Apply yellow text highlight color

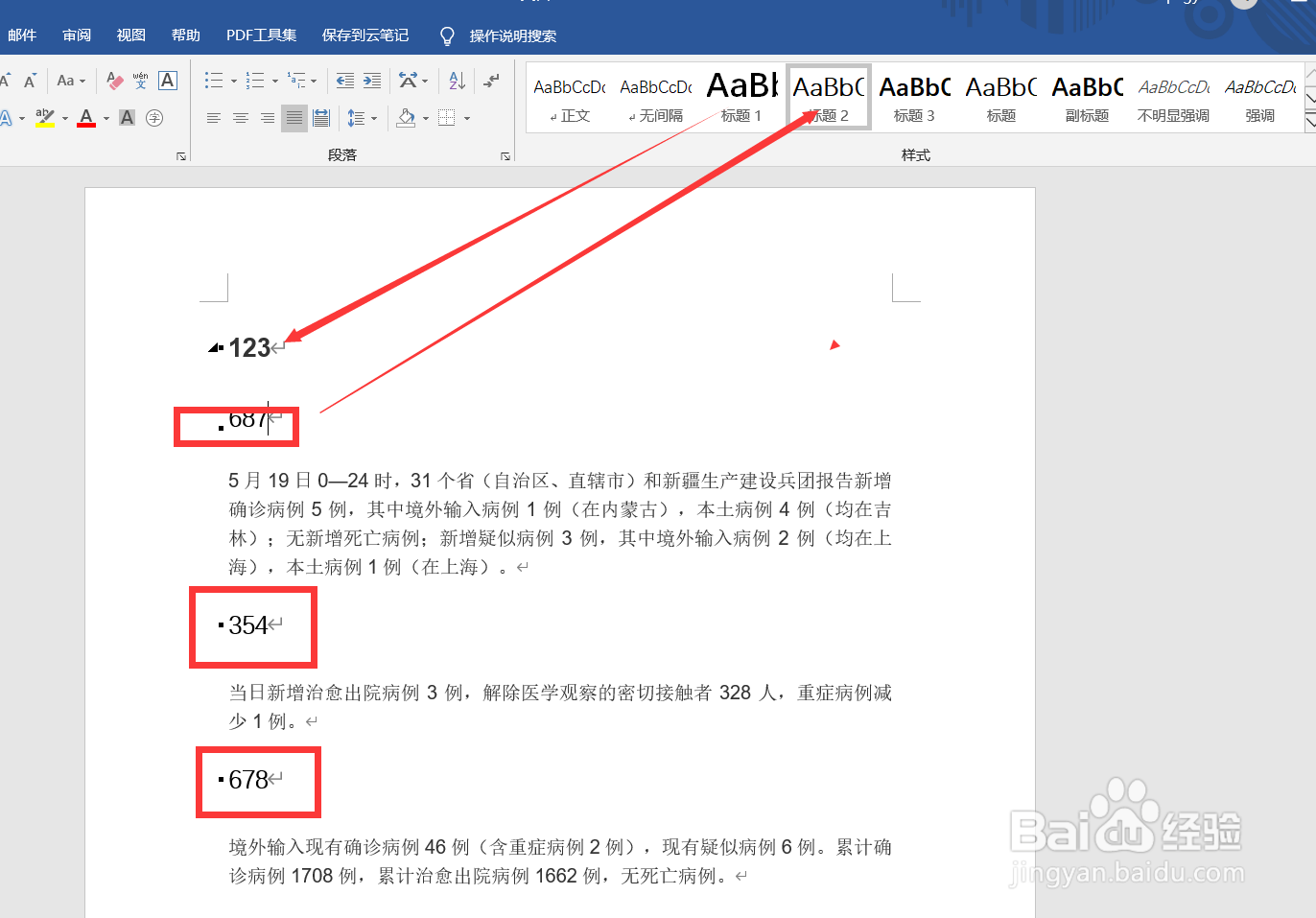45,118
